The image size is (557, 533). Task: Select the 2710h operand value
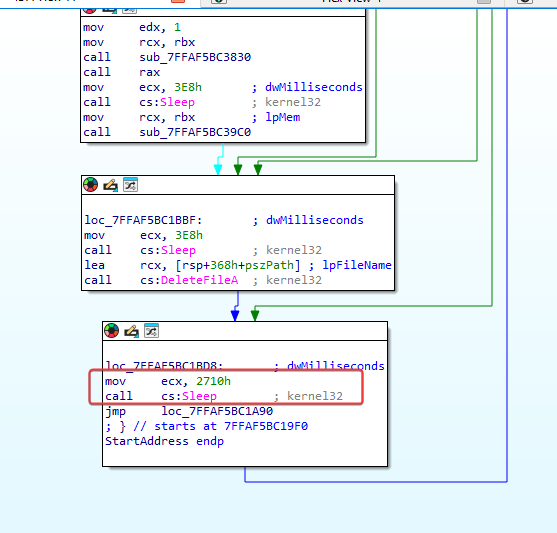coord(213,381)
